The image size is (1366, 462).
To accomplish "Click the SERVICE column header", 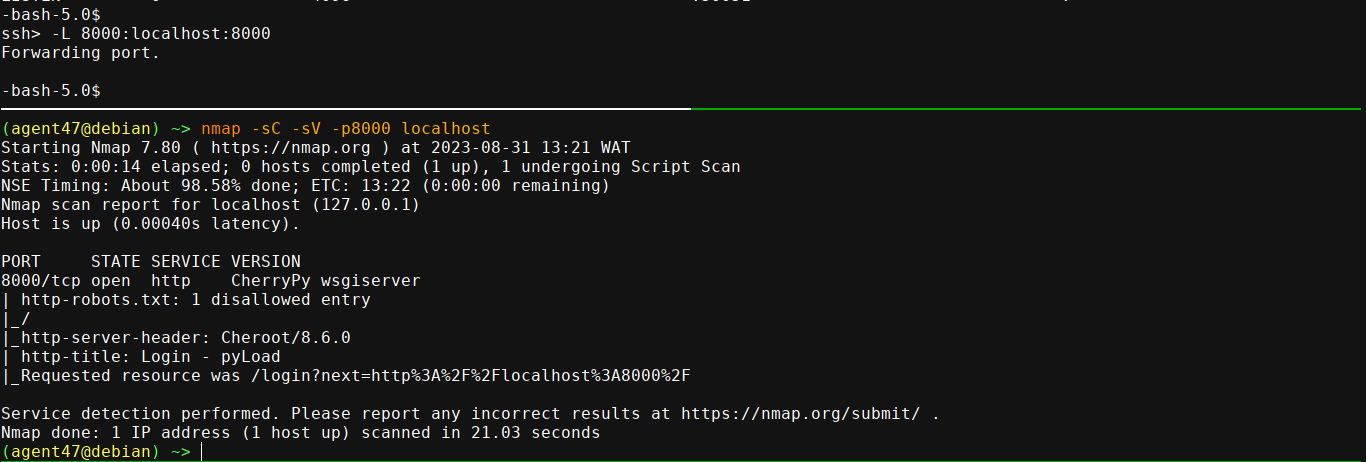I will click(x=185, y=262).
